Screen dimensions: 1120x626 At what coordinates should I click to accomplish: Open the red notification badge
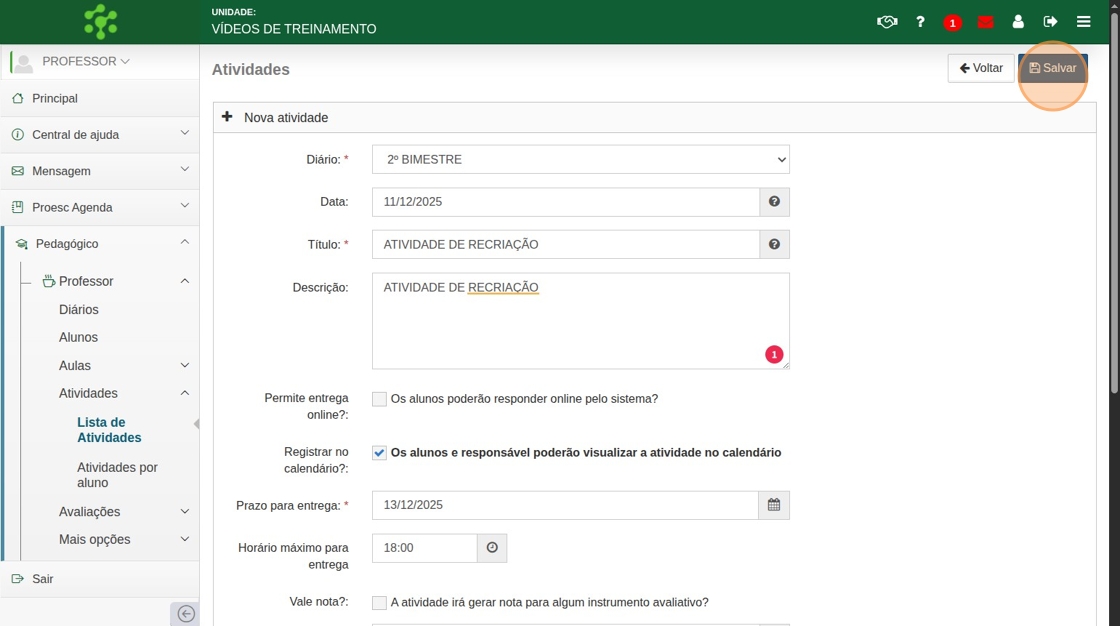[x=952, y=23]
